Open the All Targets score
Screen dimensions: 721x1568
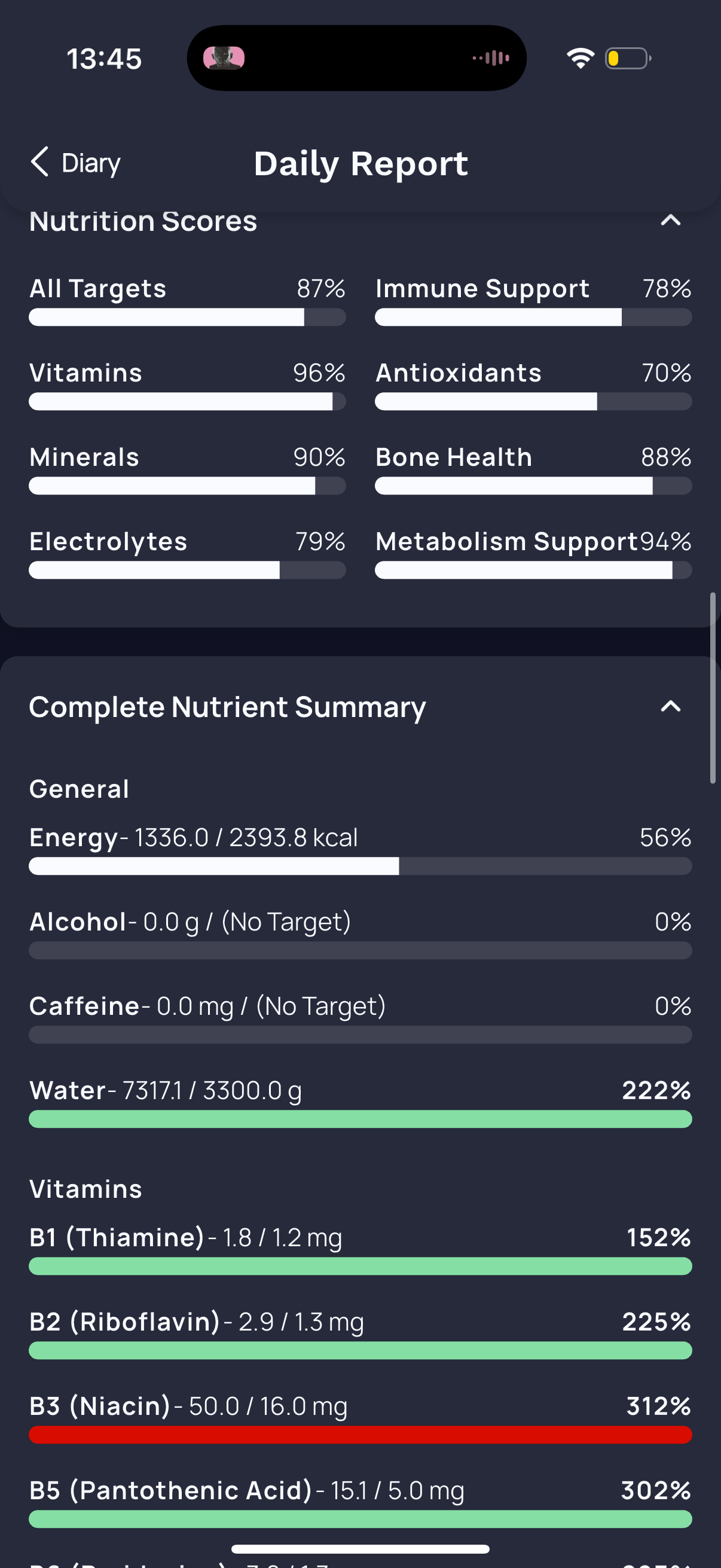187,300
